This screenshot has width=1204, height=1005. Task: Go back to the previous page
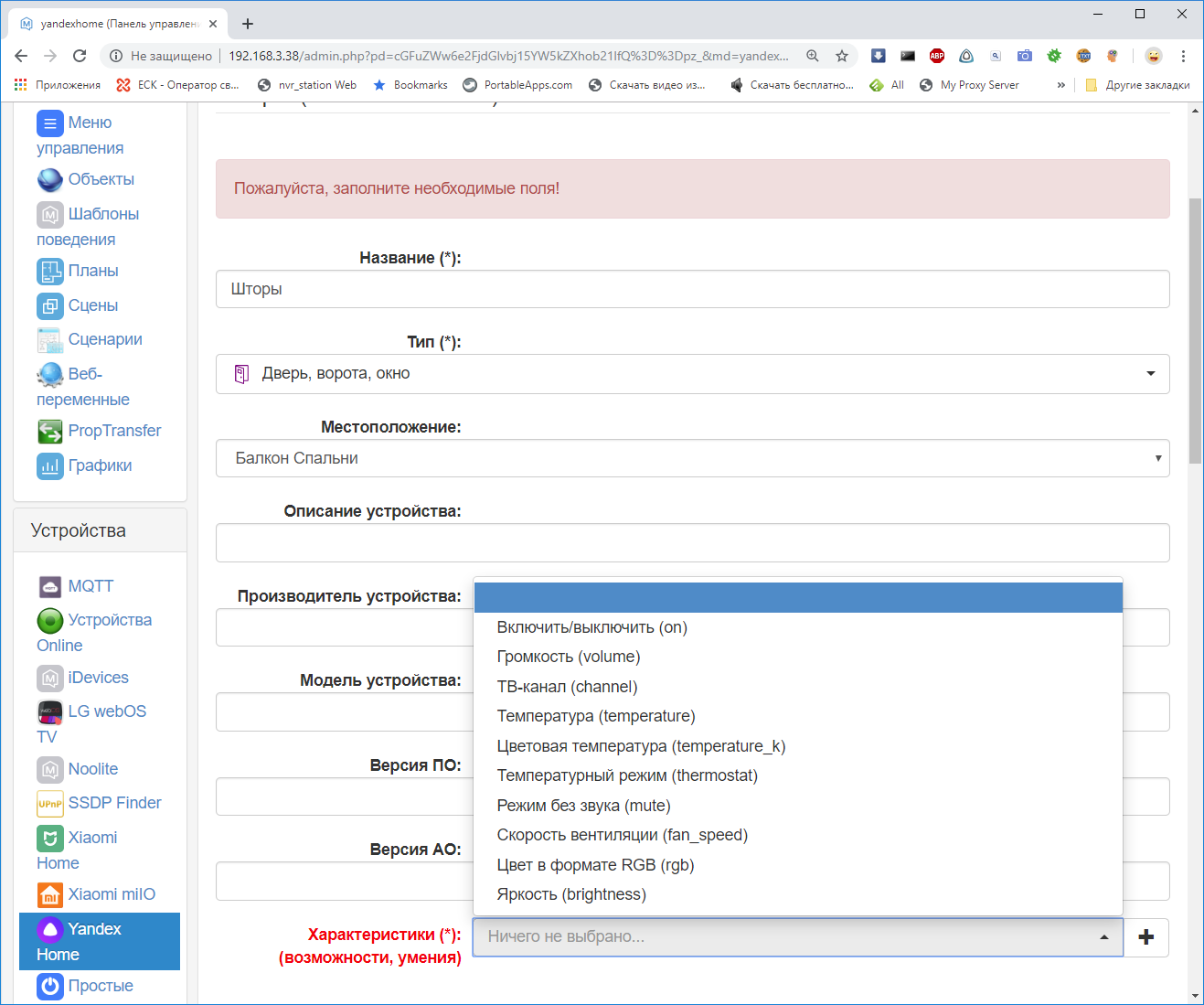point(21,56)
